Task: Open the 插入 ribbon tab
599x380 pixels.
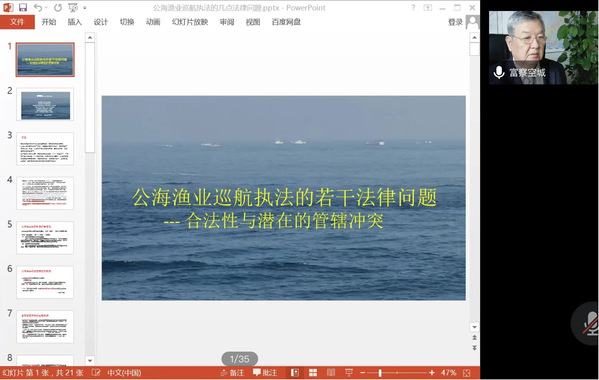Action: [74, 22]
